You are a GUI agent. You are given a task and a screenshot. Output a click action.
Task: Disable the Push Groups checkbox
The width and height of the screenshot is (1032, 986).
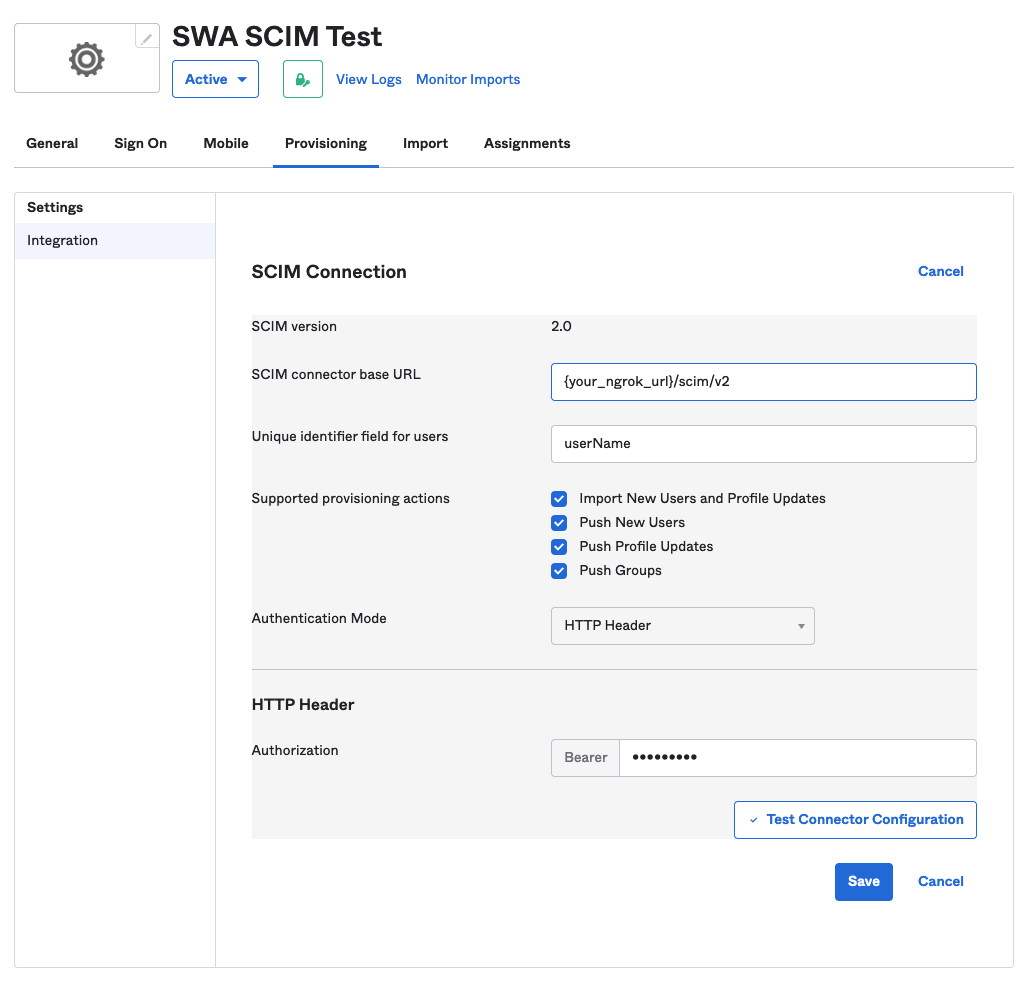559,571
